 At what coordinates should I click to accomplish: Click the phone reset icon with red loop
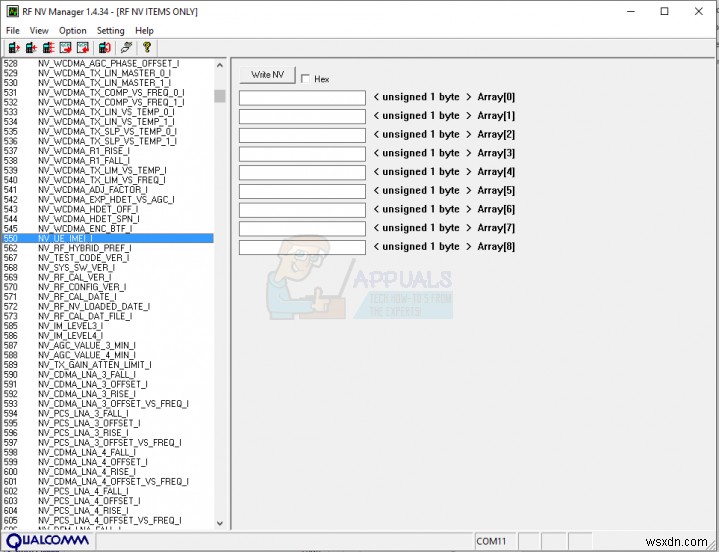(x=105, y=47)
